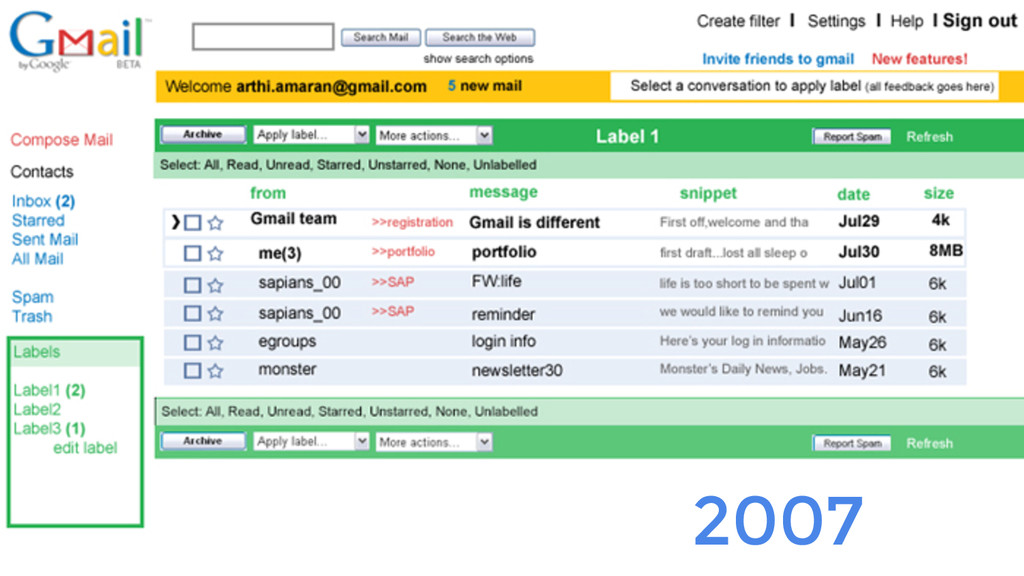Open the login info message subject
The width and height of the screenshot is (1024, 576).
[x=504, y=342]
